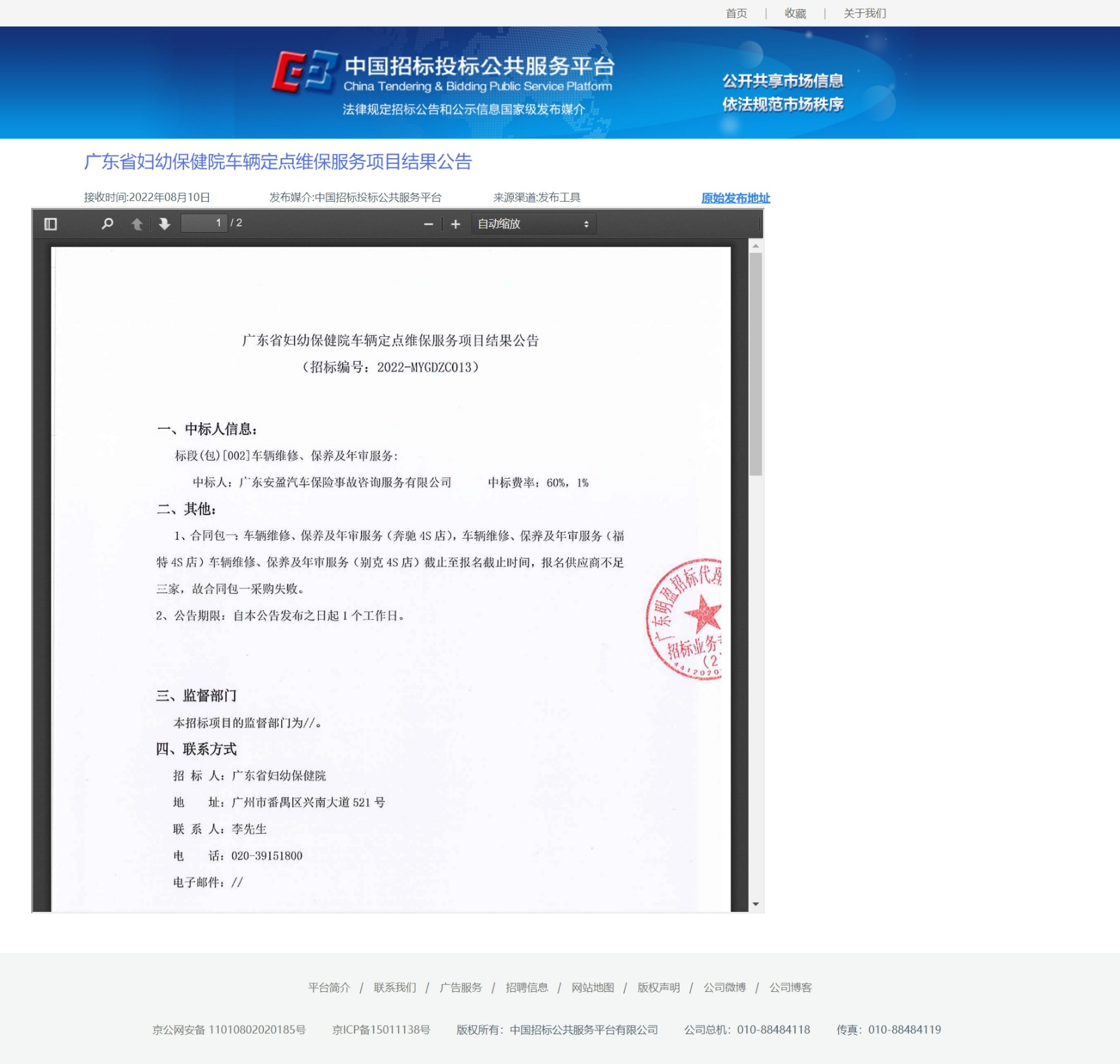This screenshot has width=1120, height=1064.
Task: Click the page number input field
Action: coord(204,223)
